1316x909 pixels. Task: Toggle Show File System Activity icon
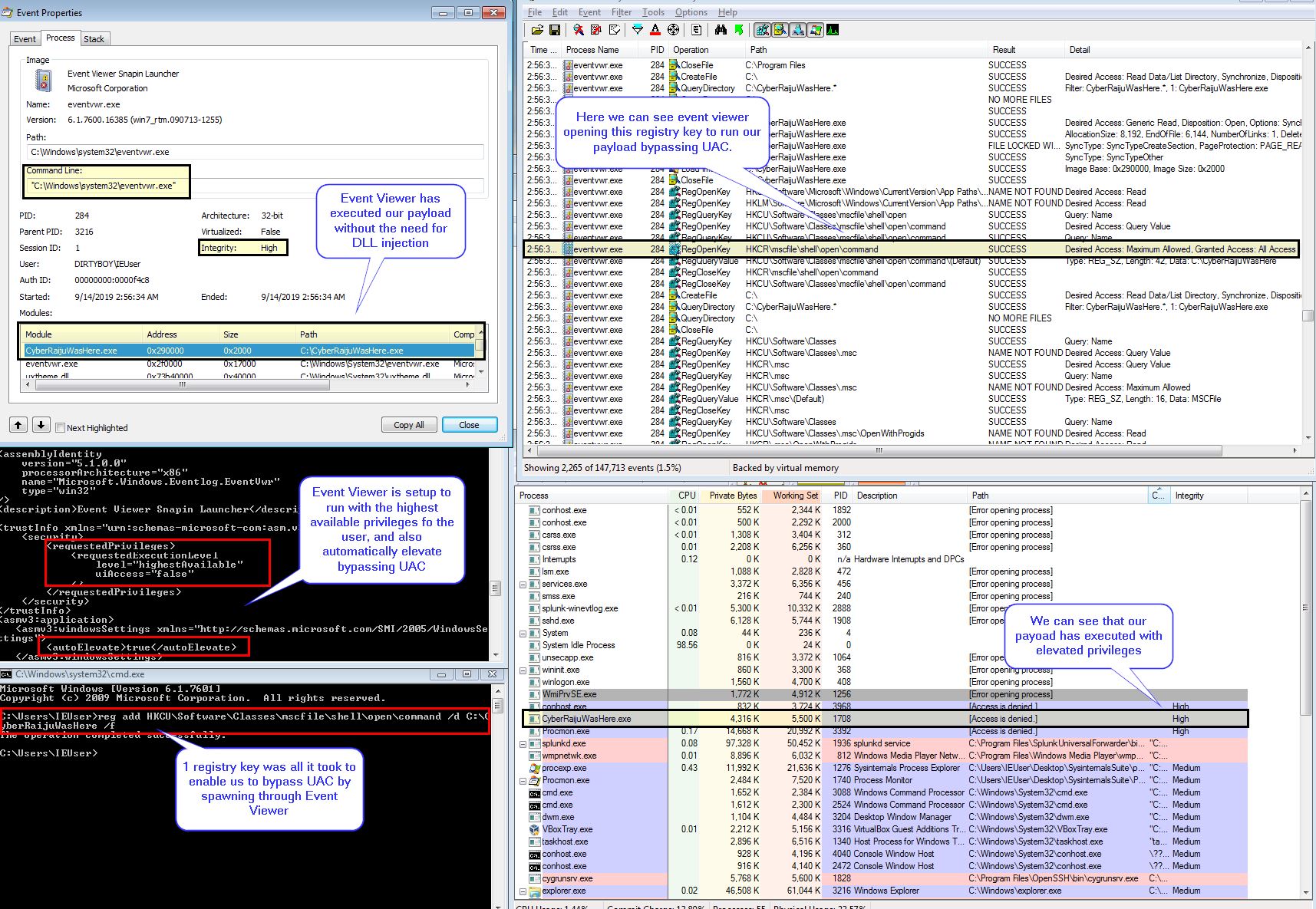pyautogui.click(x=780, y=30)
